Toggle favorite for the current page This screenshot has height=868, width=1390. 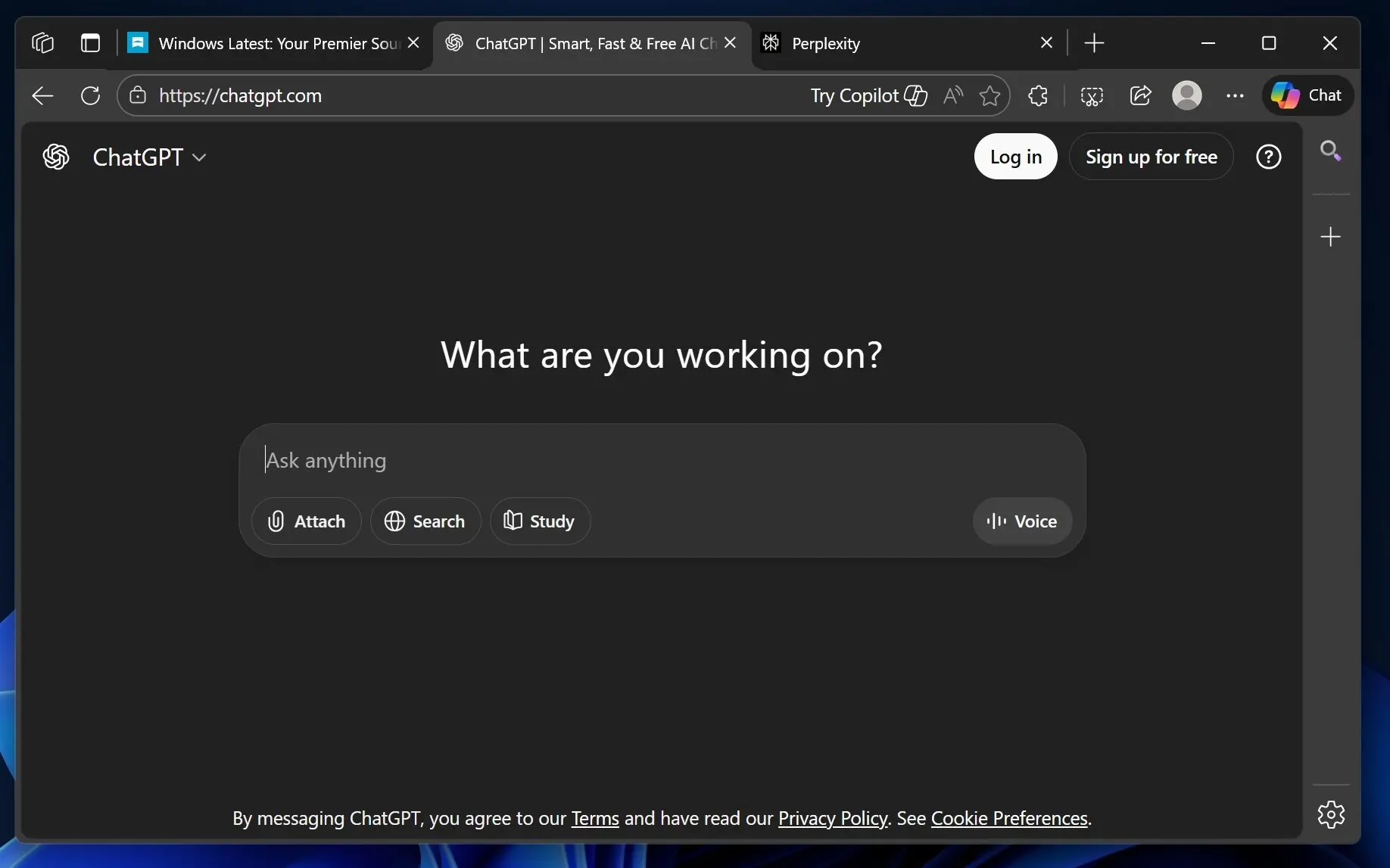click(x=990, y=96)
